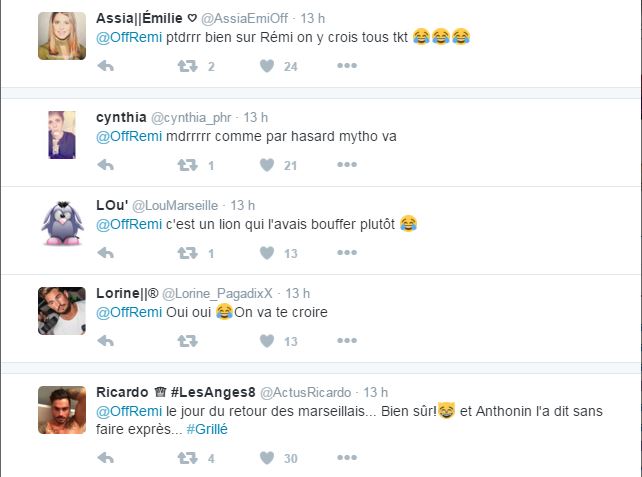The width and height of the screenshot is (642, 477).
Task: Open more options on Ricardo's tweet
Action: tap(347, 457)
